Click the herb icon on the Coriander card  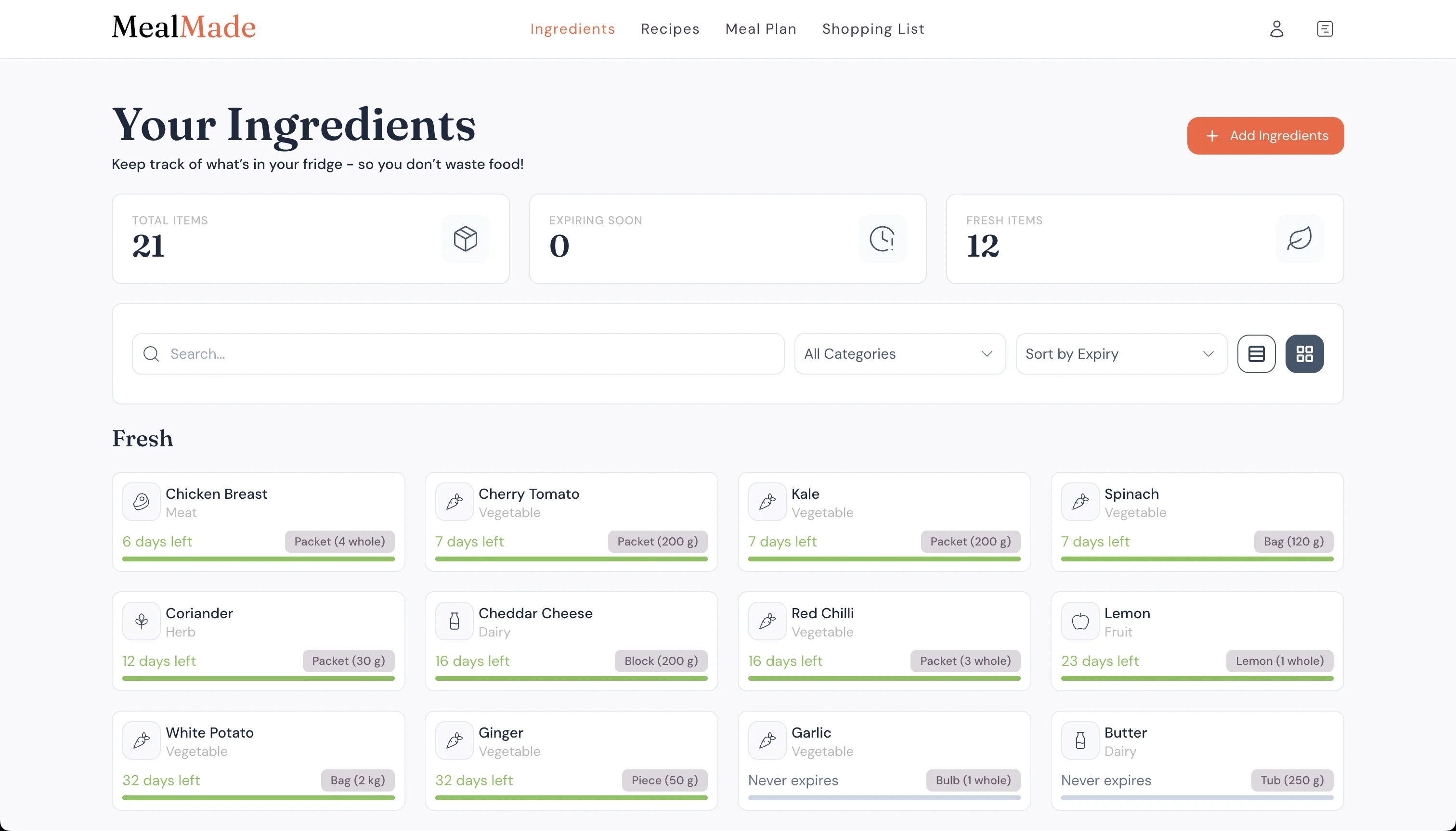tap(141, 621)
